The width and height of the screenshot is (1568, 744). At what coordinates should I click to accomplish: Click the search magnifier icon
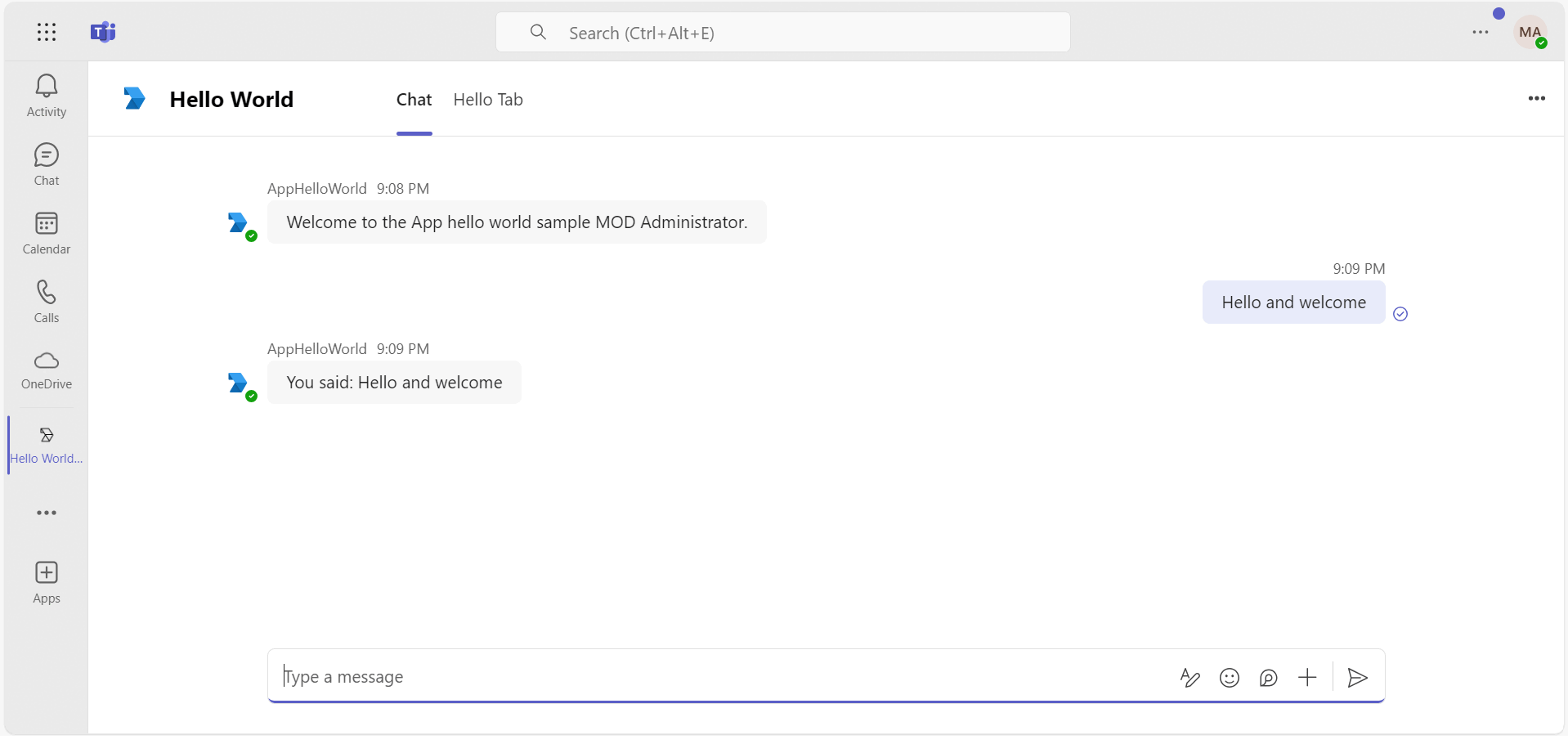pos(538,32)
